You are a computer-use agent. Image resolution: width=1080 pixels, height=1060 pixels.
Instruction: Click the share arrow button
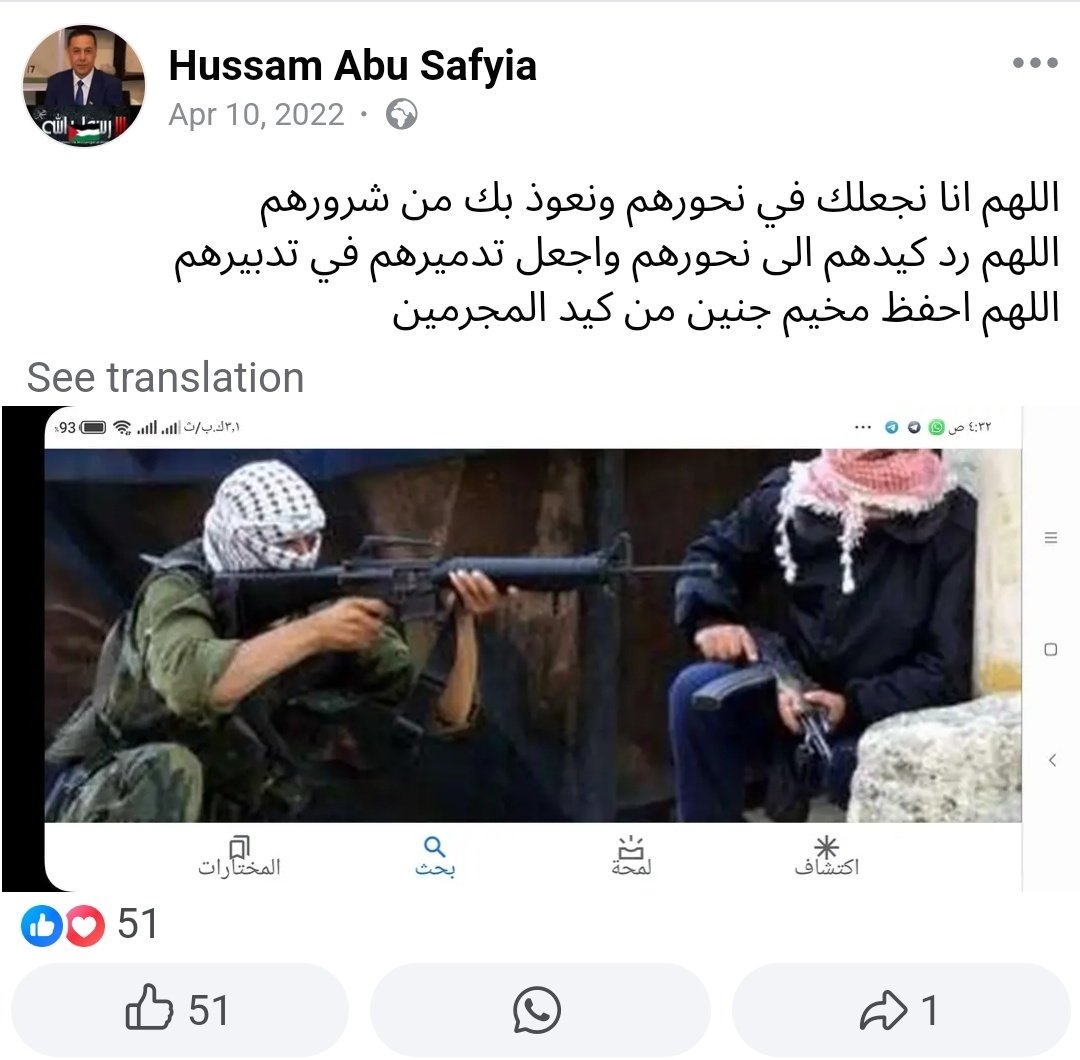coord(901,1010)
